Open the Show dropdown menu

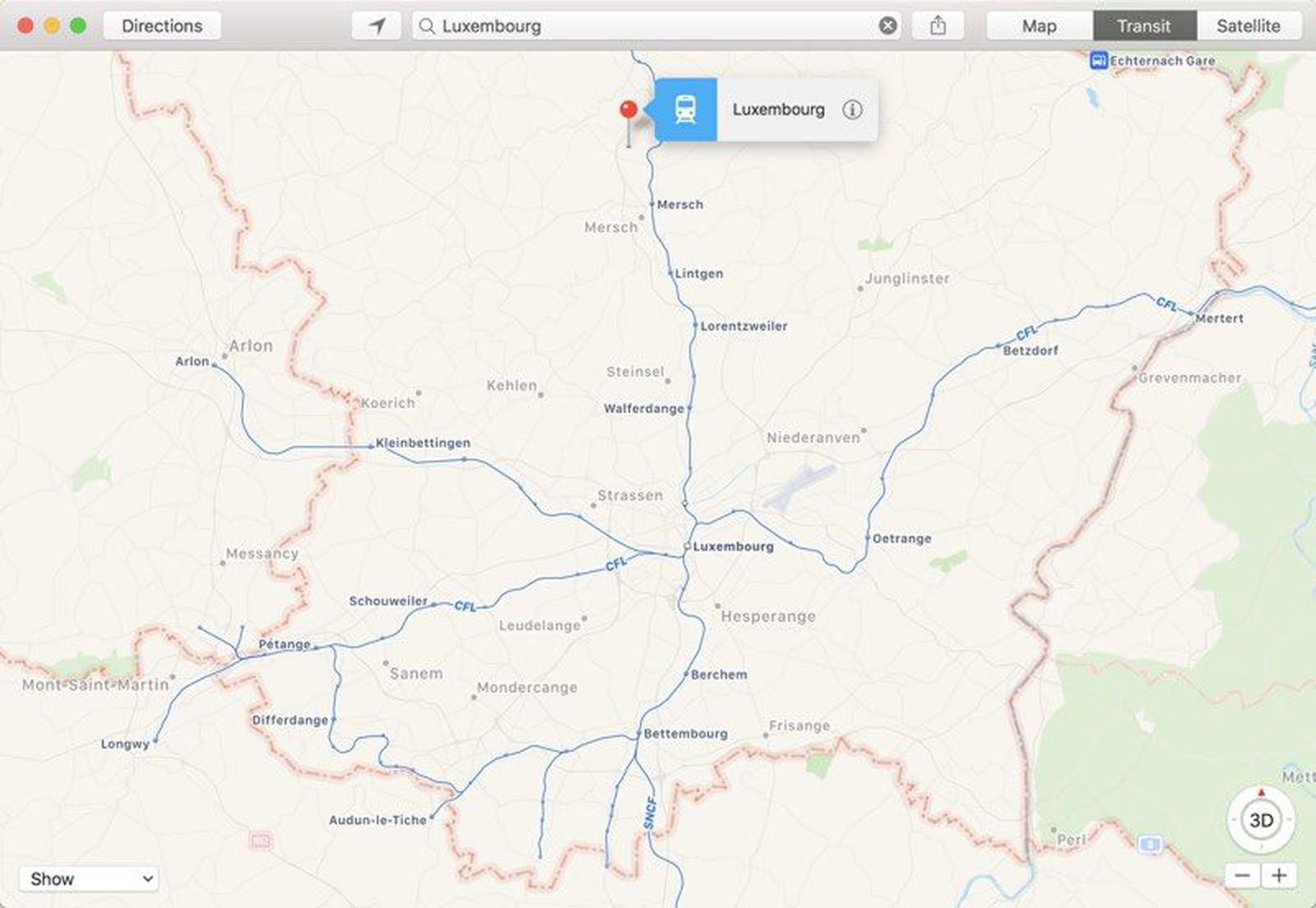click(x=89, y=878)
